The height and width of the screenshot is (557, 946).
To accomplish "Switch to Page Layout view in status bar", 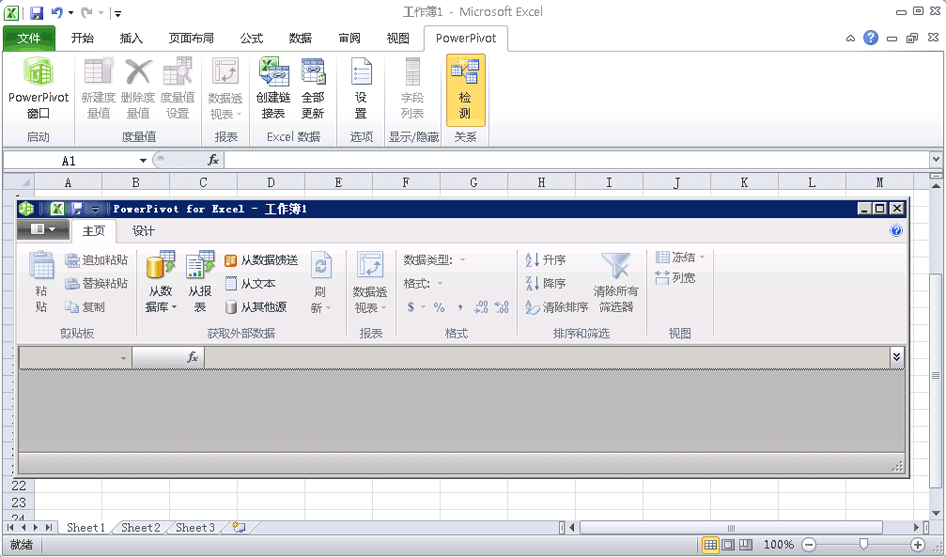I will pyautogui.click(x=728, y=544).
